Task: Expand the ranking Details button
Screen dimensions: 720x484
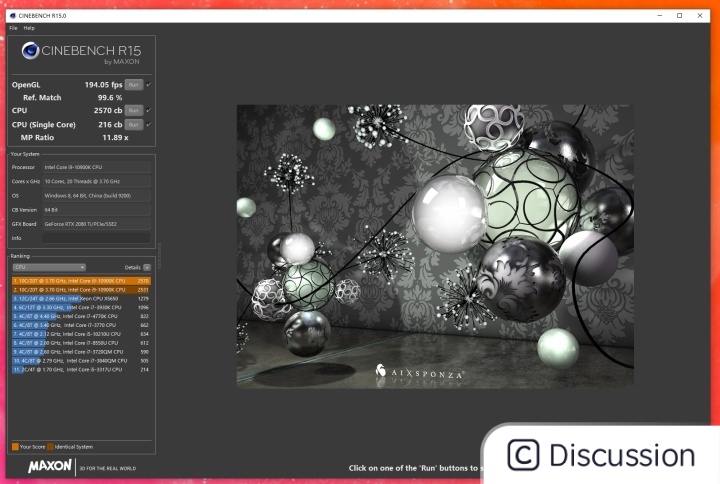Action: coord(147,267)
